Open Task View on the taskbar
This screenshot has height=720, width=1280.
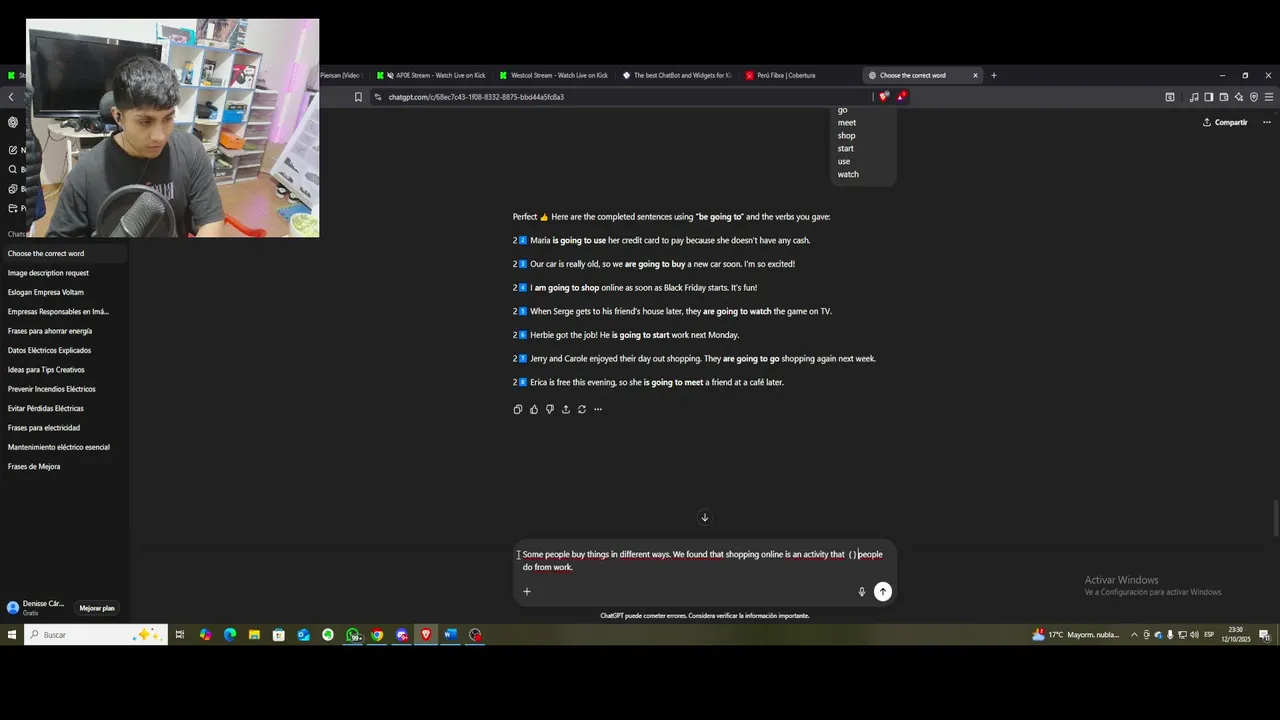tap(180, 635)
